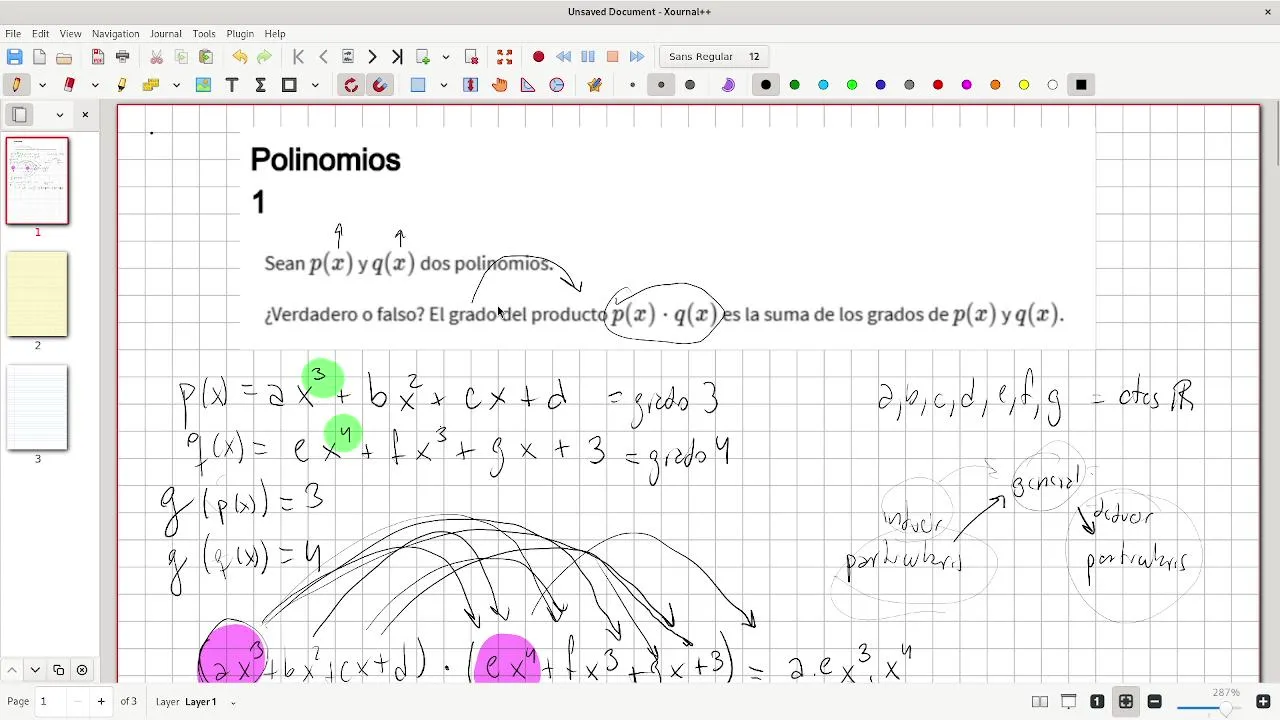Open the selection tool dropdown

tap(443, 85)
